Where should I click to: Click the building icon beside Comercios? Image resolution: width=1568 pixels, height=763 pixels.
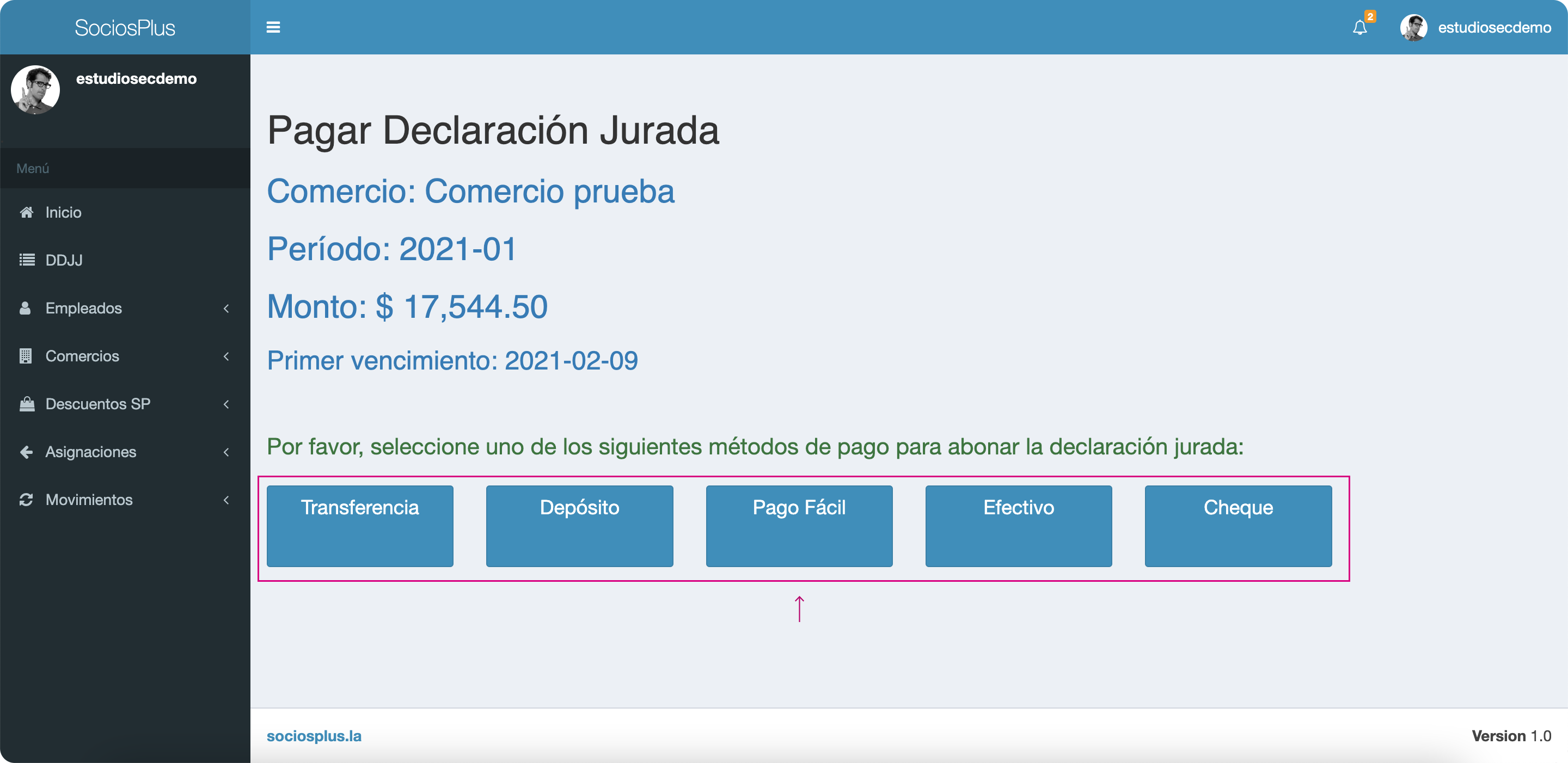[26, 356]
